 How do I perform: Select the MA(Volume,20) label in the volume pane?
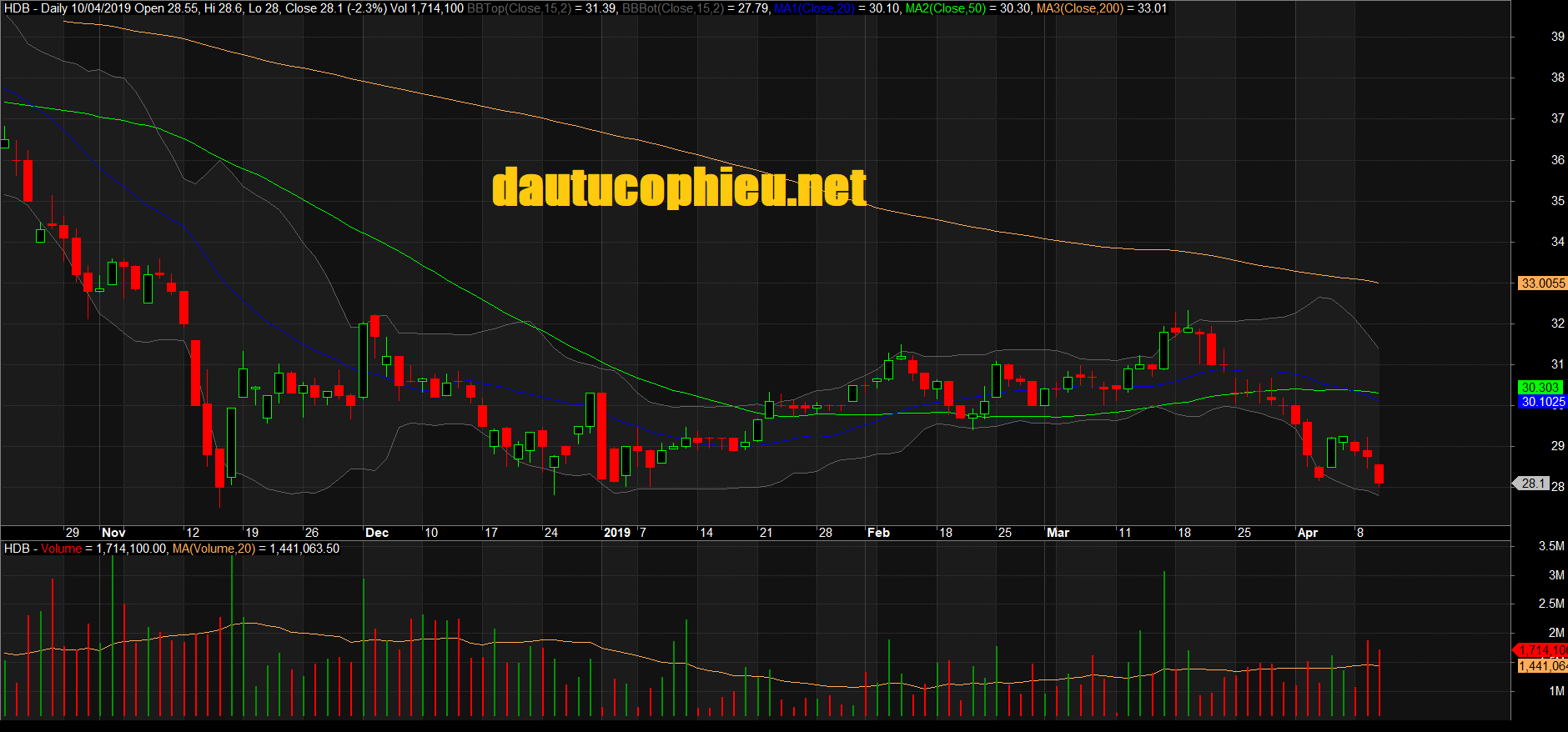point(214,549)
